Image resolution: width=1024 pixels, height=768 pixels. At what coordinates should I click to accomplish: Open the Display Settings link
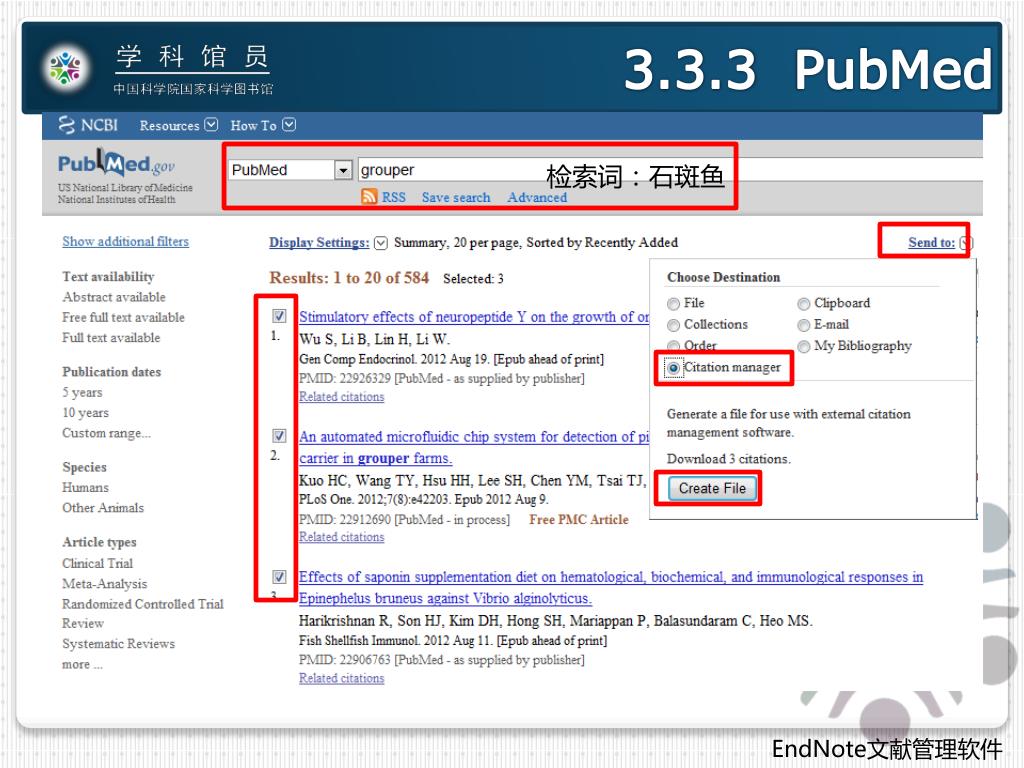[319, 242]
